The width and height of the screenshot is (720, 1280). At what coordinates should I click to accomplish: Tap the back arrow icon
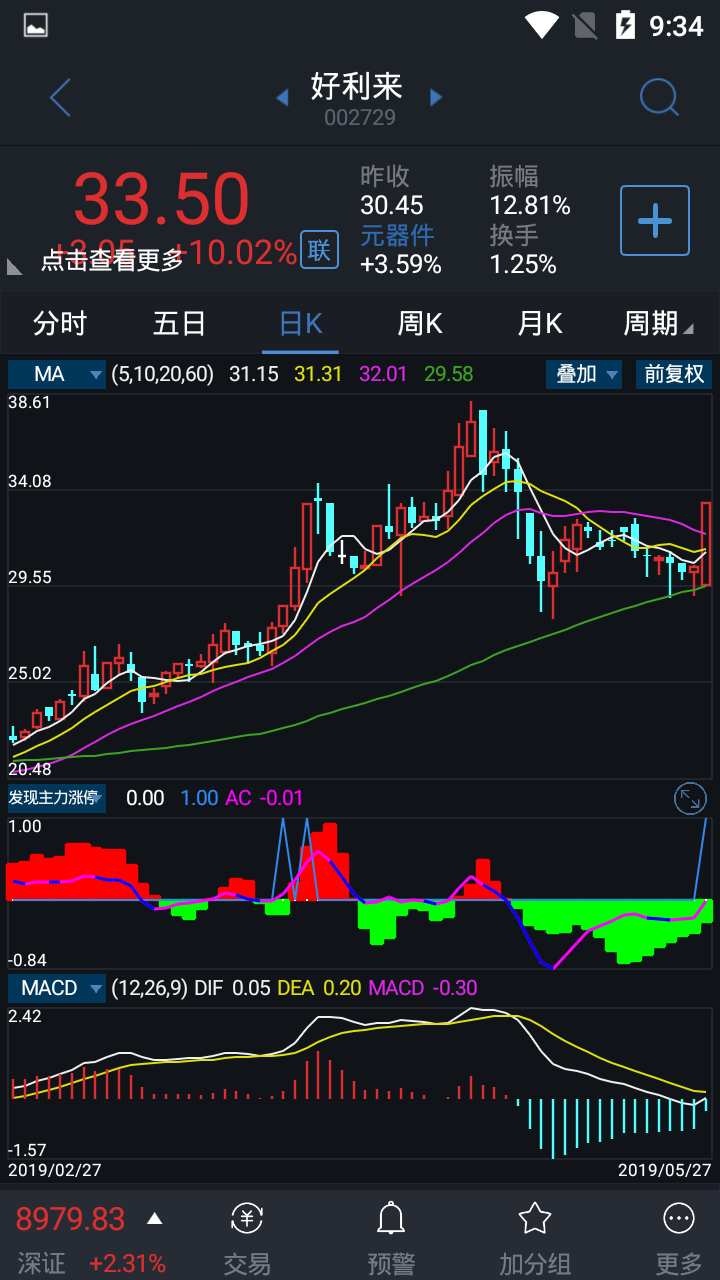click(x=60, y=98)
